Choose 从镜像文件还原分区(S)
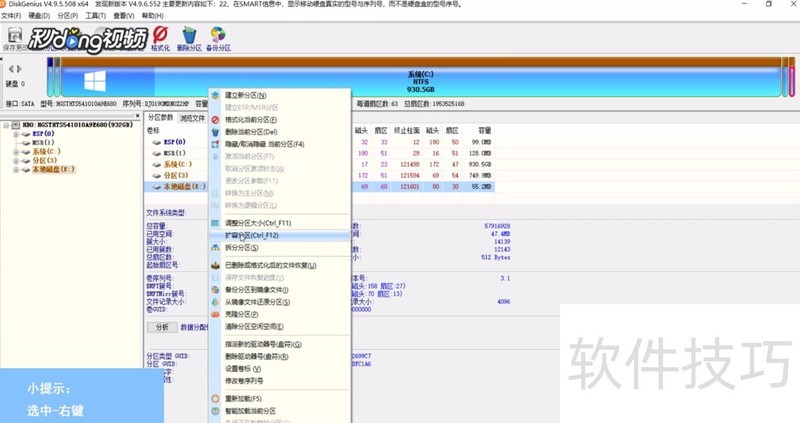Image resolution: width=800 pixels, height=423 pixels. coord(280,302)
